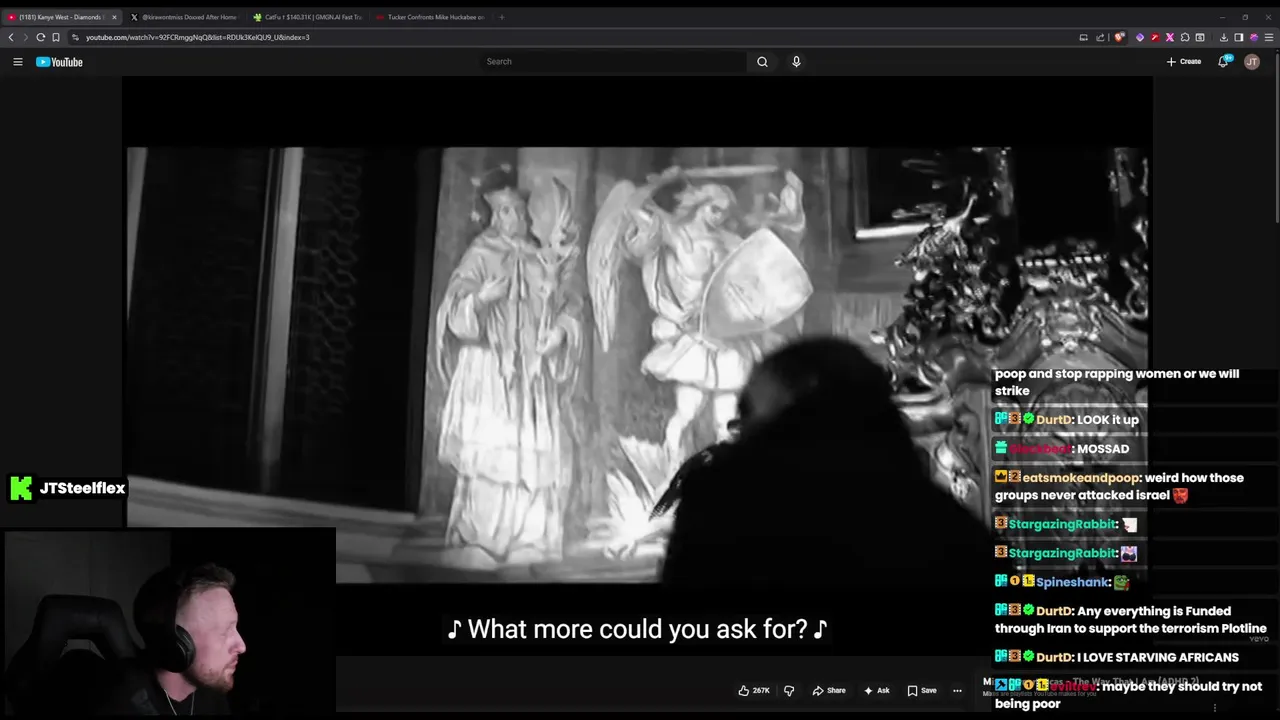
Task: Toggle the browser sidebar panel
Action: (x=1239, y=37)
